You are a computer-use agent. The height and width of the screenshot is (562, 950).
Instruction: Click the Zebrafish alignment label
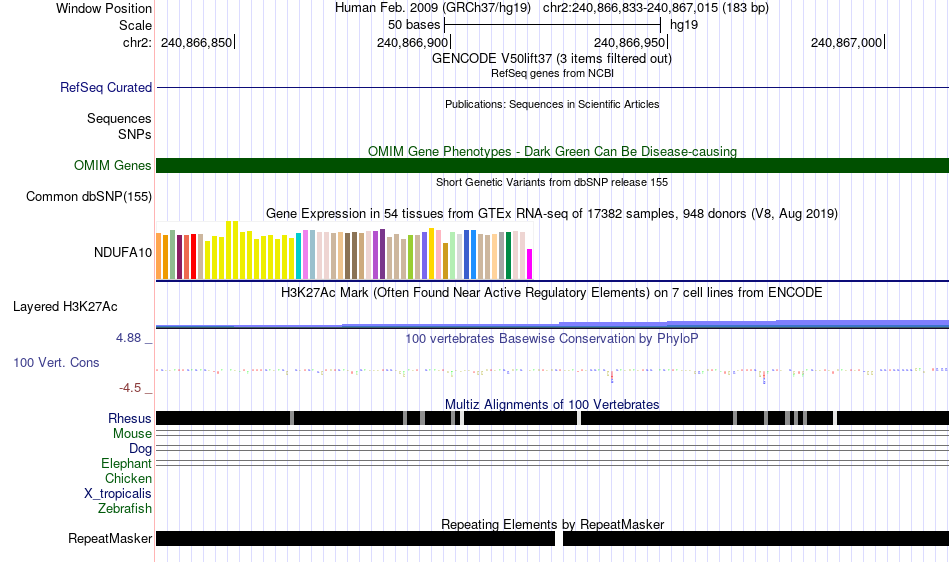click(125, 508)
